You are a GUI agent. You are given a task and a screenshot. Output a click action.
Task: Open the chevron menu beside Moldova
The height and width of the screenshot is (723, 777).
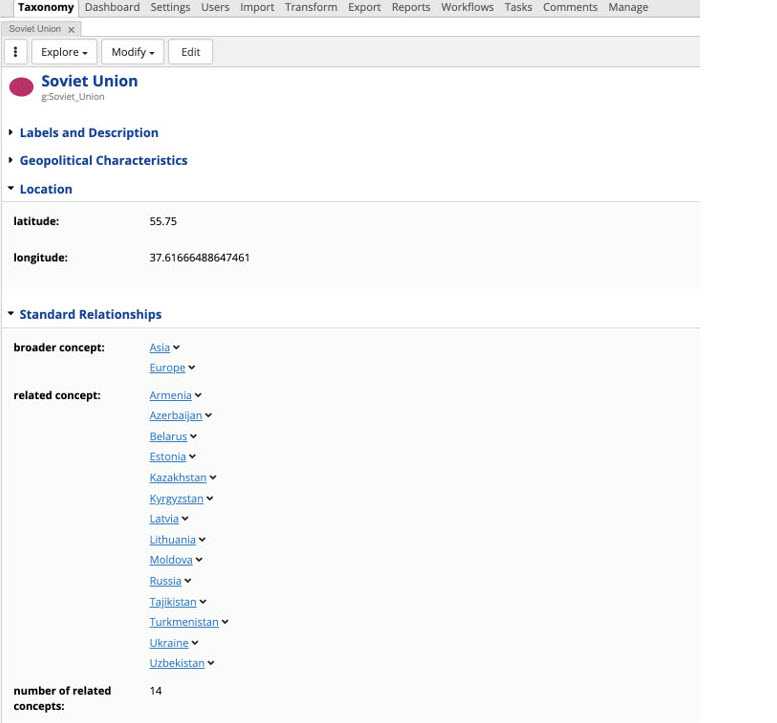199,560
